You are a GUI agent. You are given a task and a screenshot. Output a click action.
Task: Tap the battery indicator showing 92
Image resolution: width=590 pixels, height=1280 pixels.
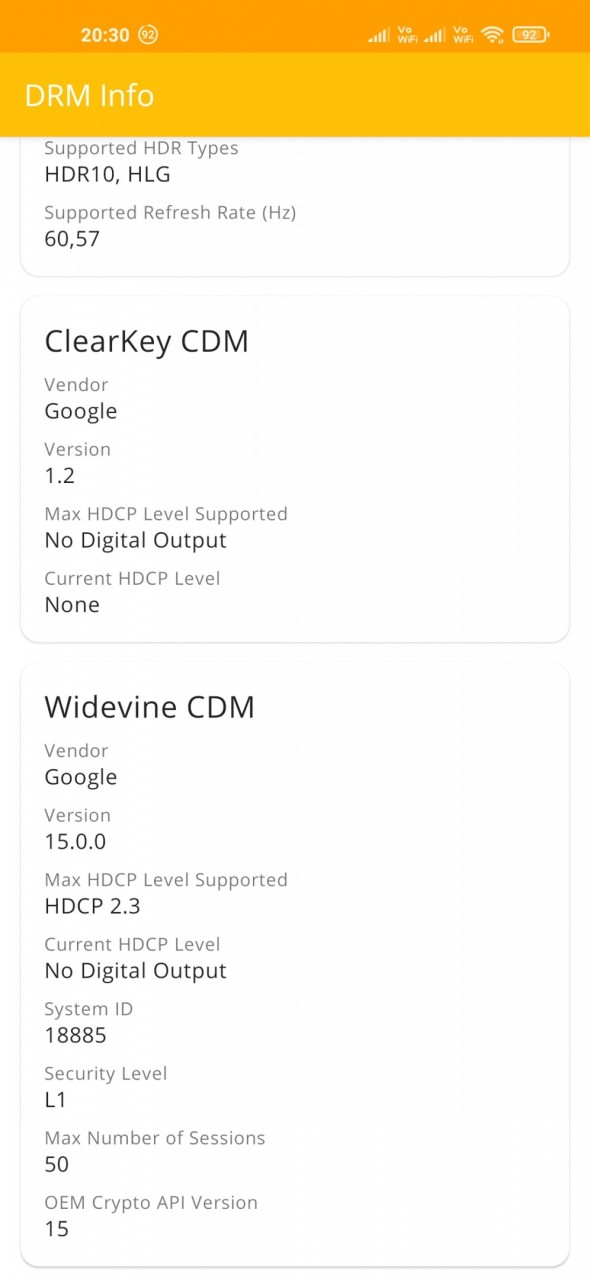(531, 35)
